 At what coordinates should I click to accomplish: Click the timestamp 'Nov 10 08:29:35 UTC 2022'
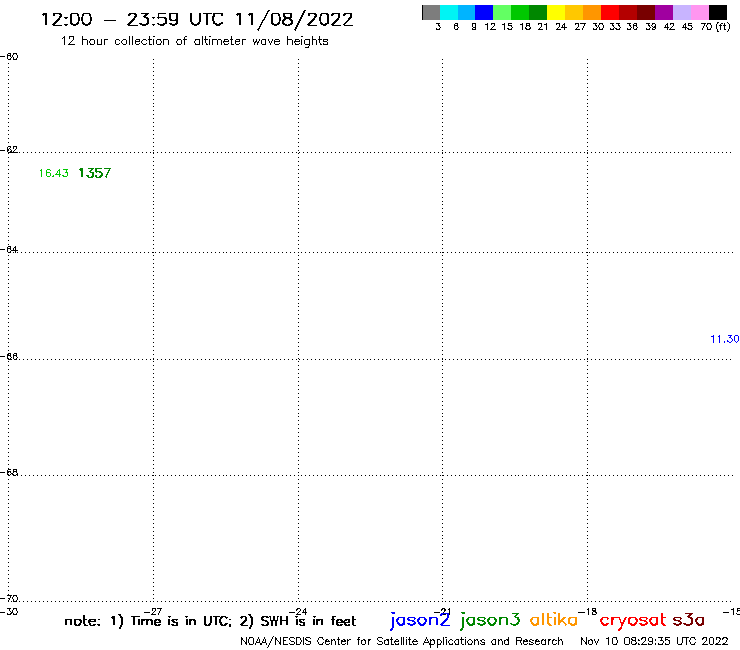tap(654, 641)
